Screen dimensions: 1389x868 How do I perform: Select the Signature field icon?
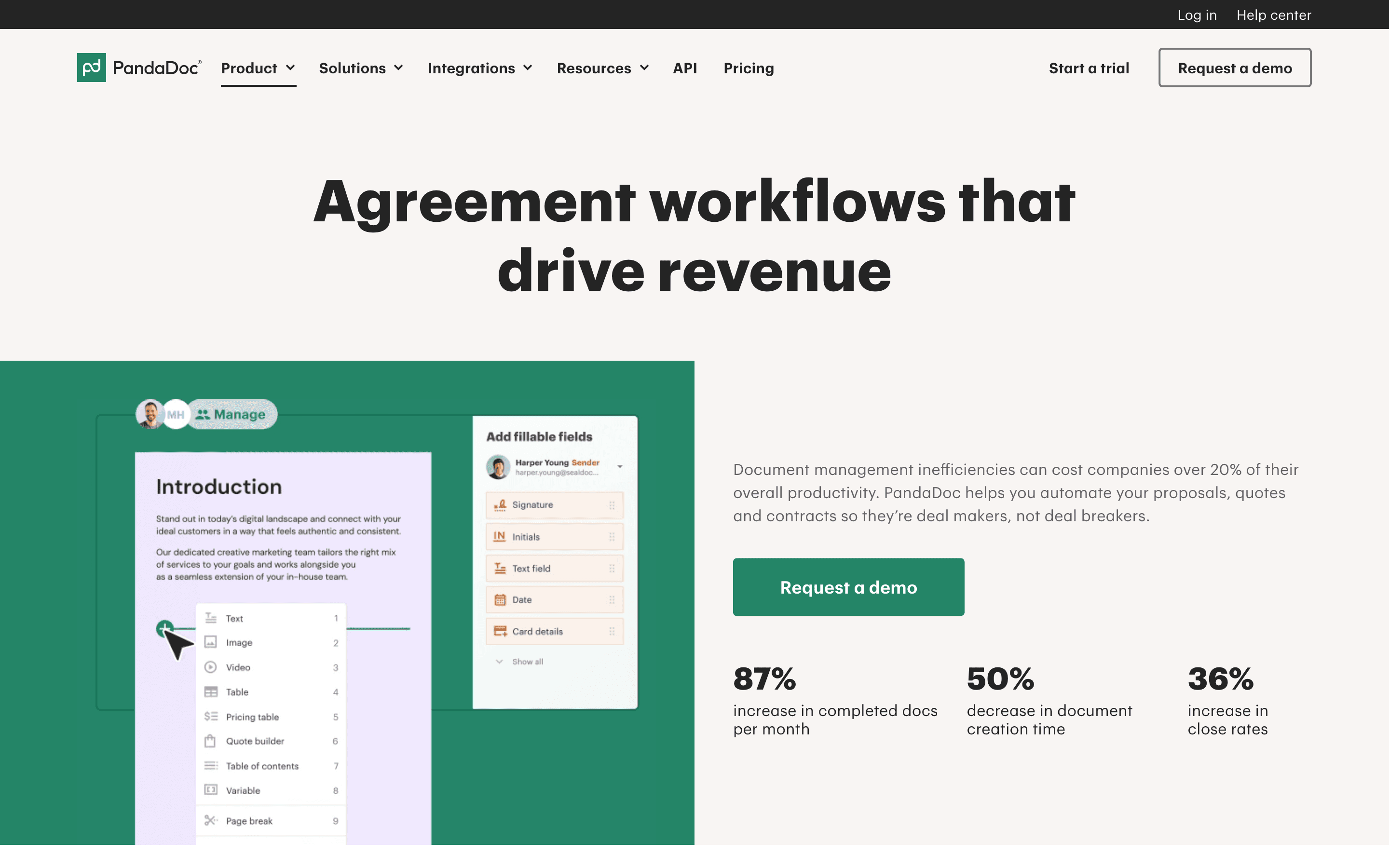click(500, 505)
